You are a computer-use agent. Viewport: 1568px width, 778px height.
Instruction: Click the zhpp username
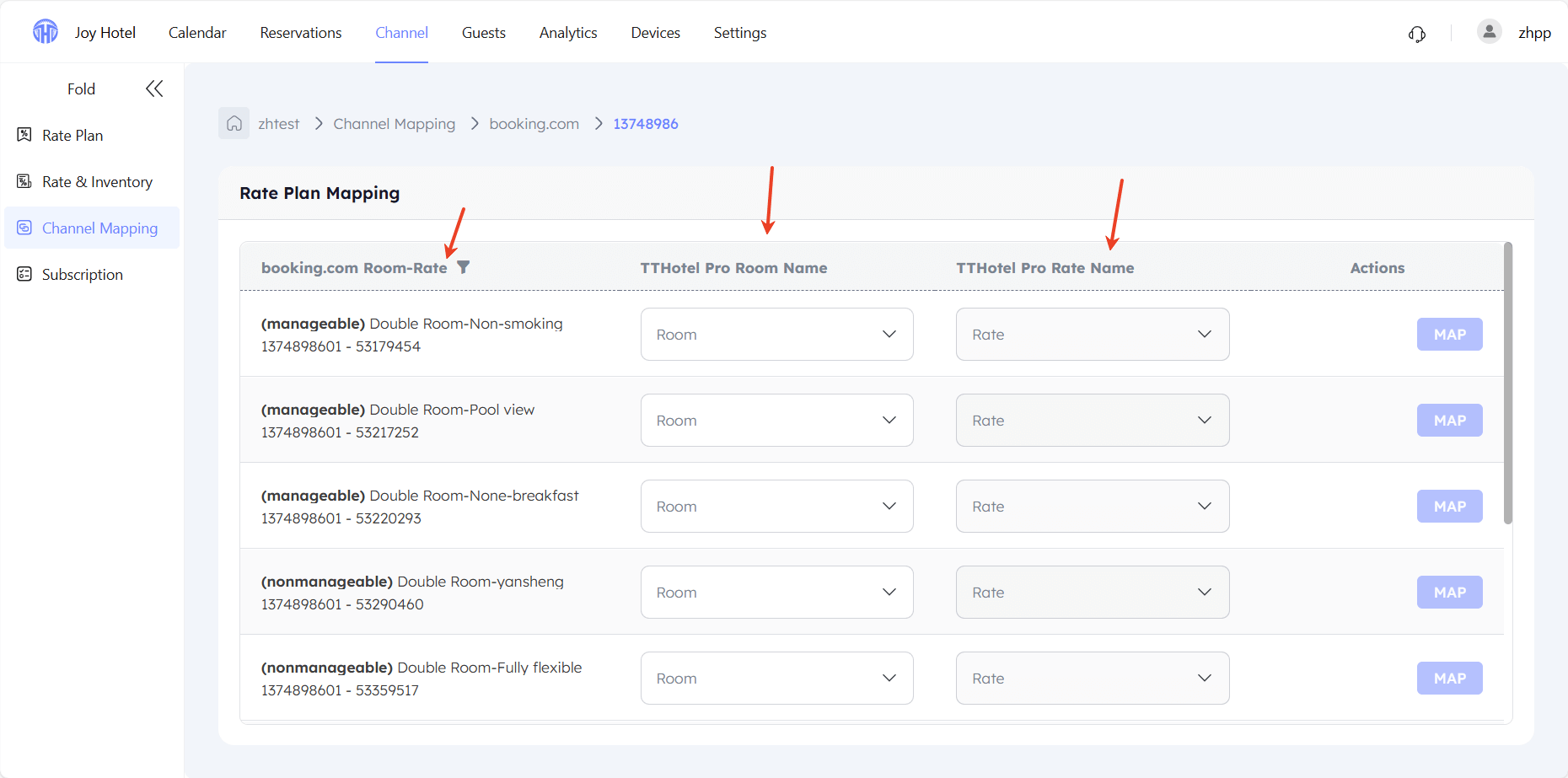[x=1534, y=33]
